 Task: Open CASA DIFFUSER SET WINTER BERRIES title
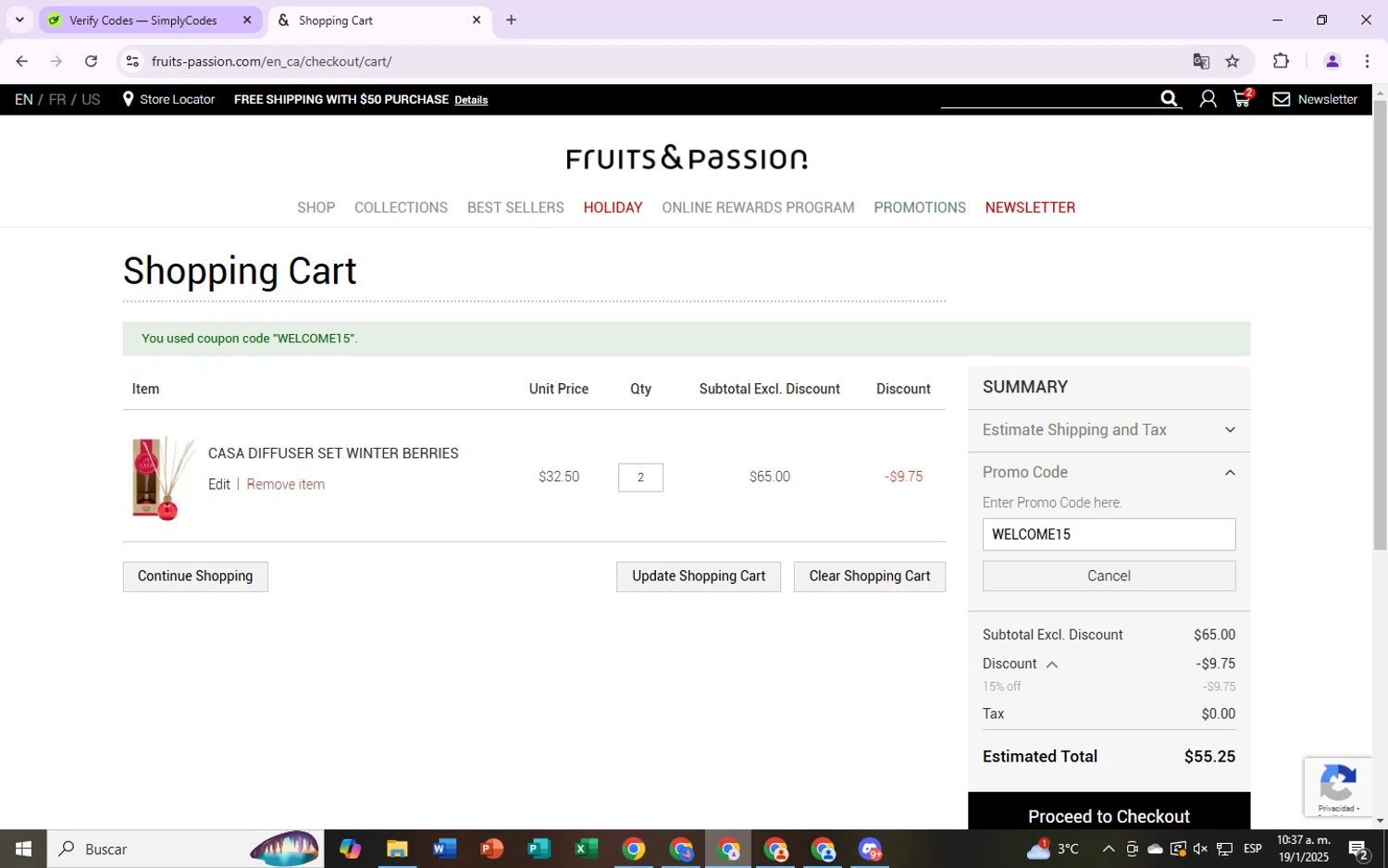tap(333, 453)
